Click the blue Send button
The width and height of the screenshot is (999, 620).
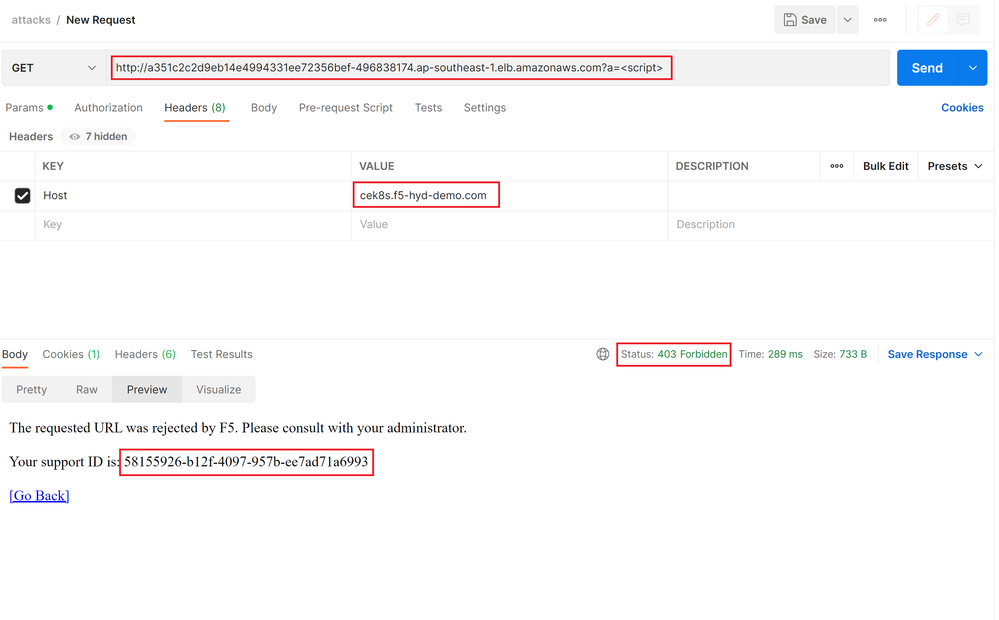(x=928, y=68)
